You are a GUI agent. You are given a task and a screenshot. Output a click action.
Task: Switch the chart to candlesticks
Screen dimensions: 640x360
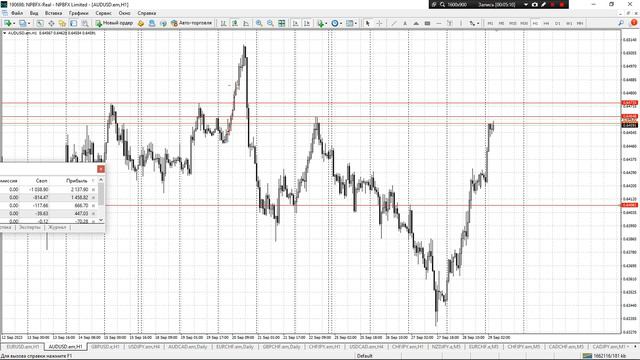[x=235, y=23]
